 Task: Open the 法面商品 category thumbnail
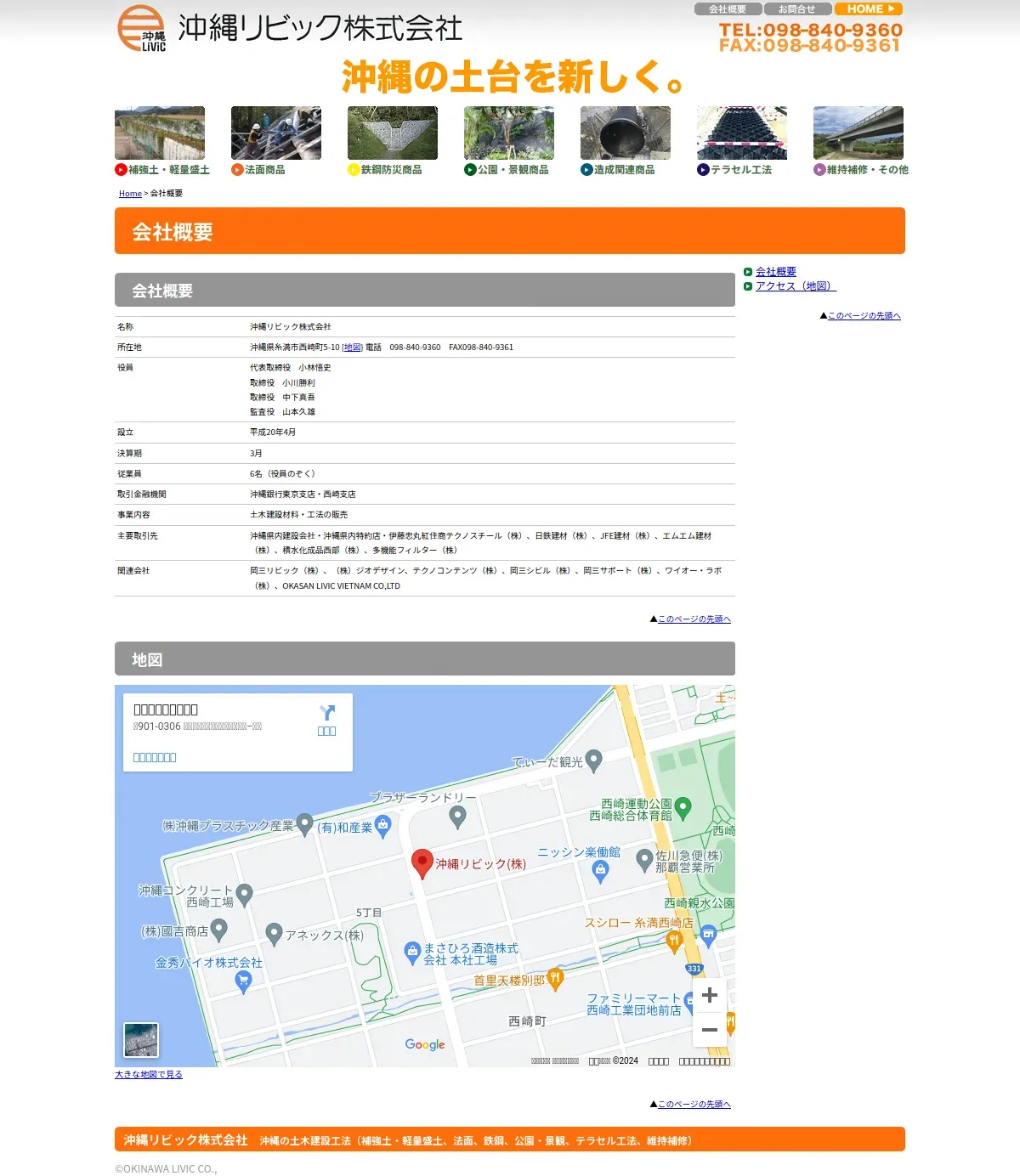click(276, 133)
